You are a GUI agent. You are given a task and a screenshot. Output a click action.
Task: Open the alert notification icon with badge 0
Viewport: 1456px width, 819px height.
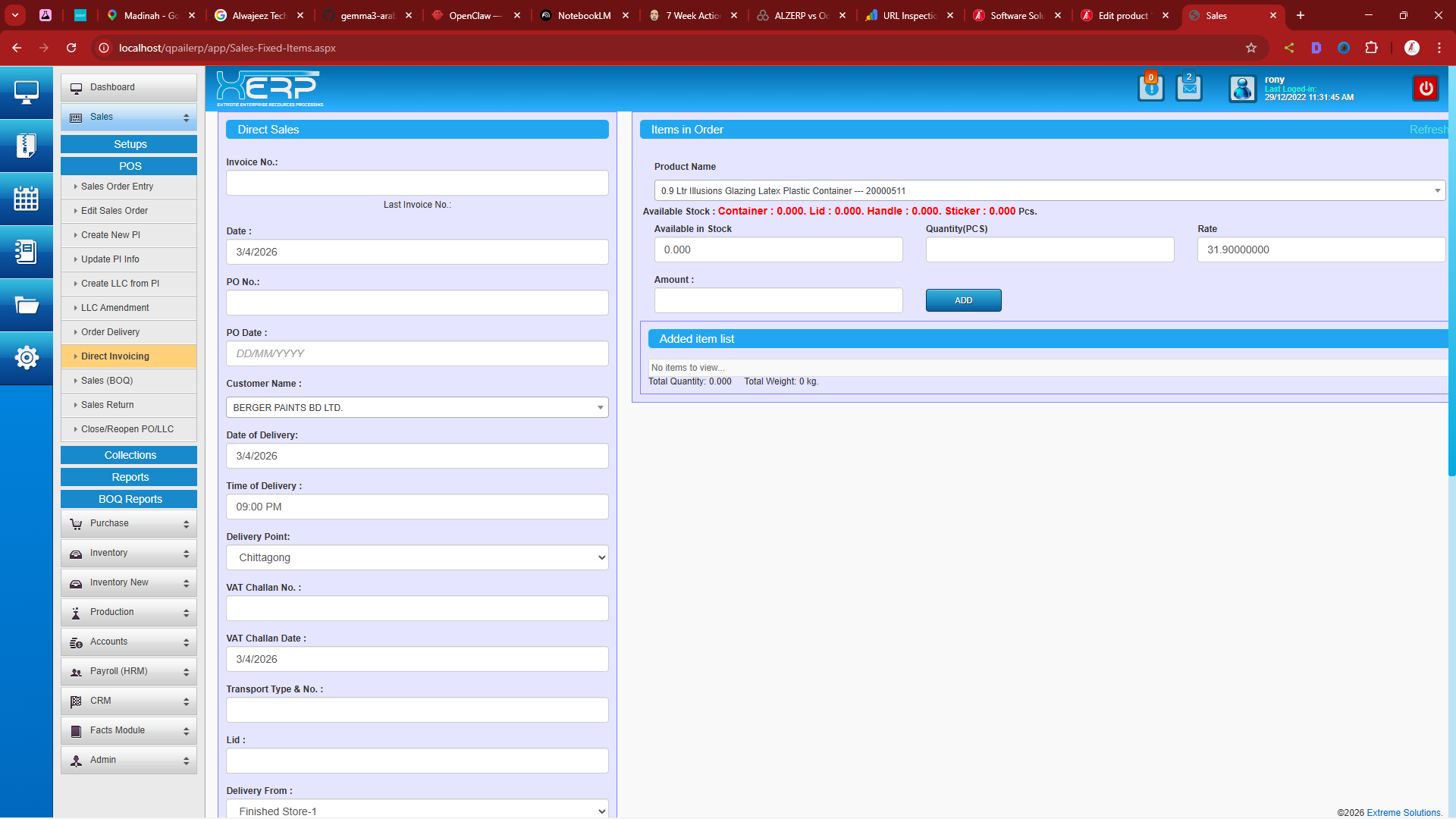click(1150, 89)
